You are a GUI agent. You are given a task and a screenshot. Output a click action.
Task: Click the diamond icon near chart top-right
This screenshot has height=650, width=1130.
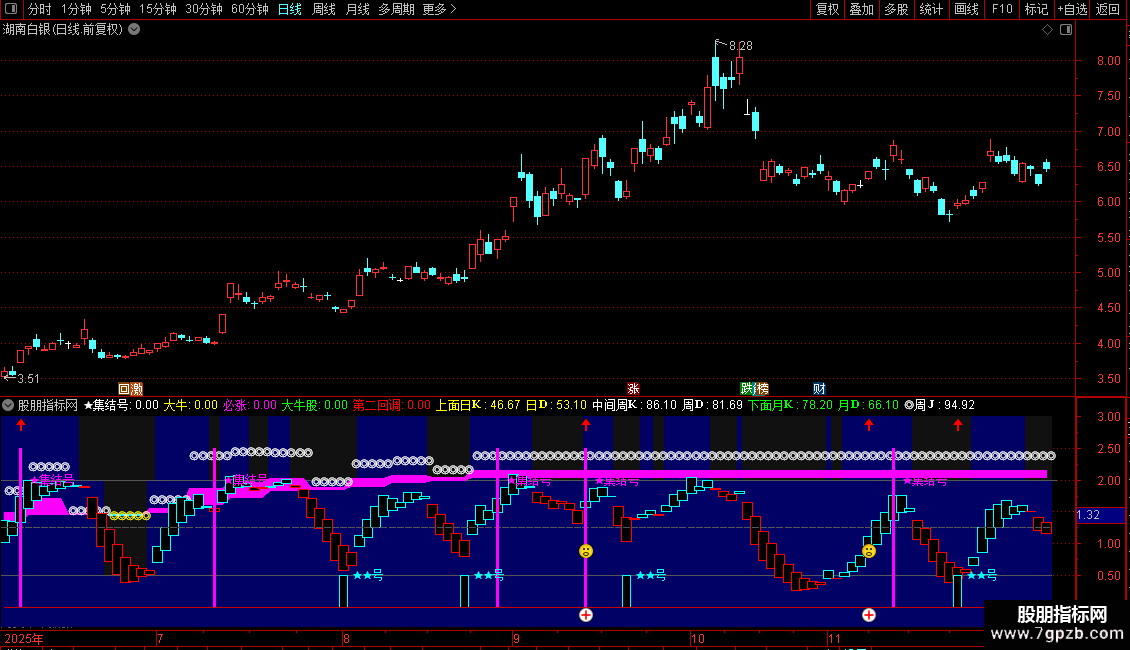[x=1047, y=30]
